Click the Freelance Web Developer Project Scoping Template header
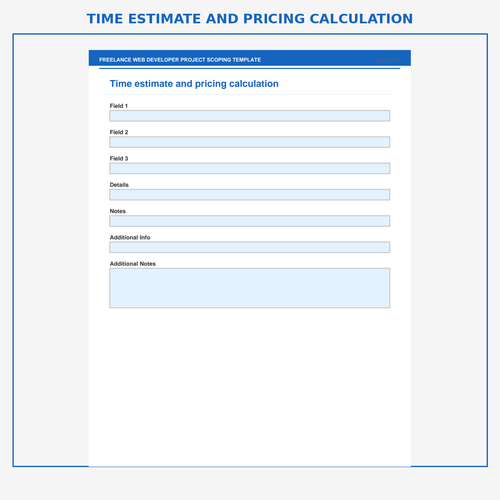This screenshot has width=500, height=500. click(180, 60)
